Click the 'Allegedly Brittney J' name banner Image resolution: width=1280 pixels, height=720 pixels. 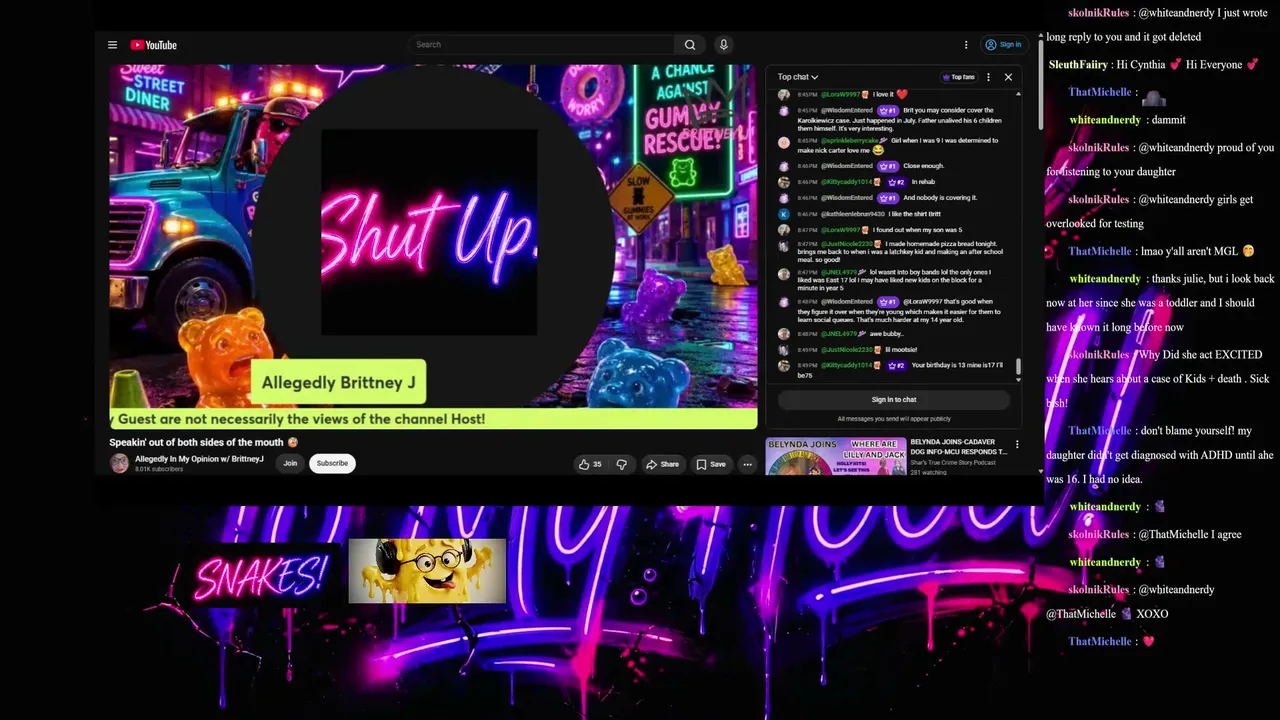click(x=338, y=382)
